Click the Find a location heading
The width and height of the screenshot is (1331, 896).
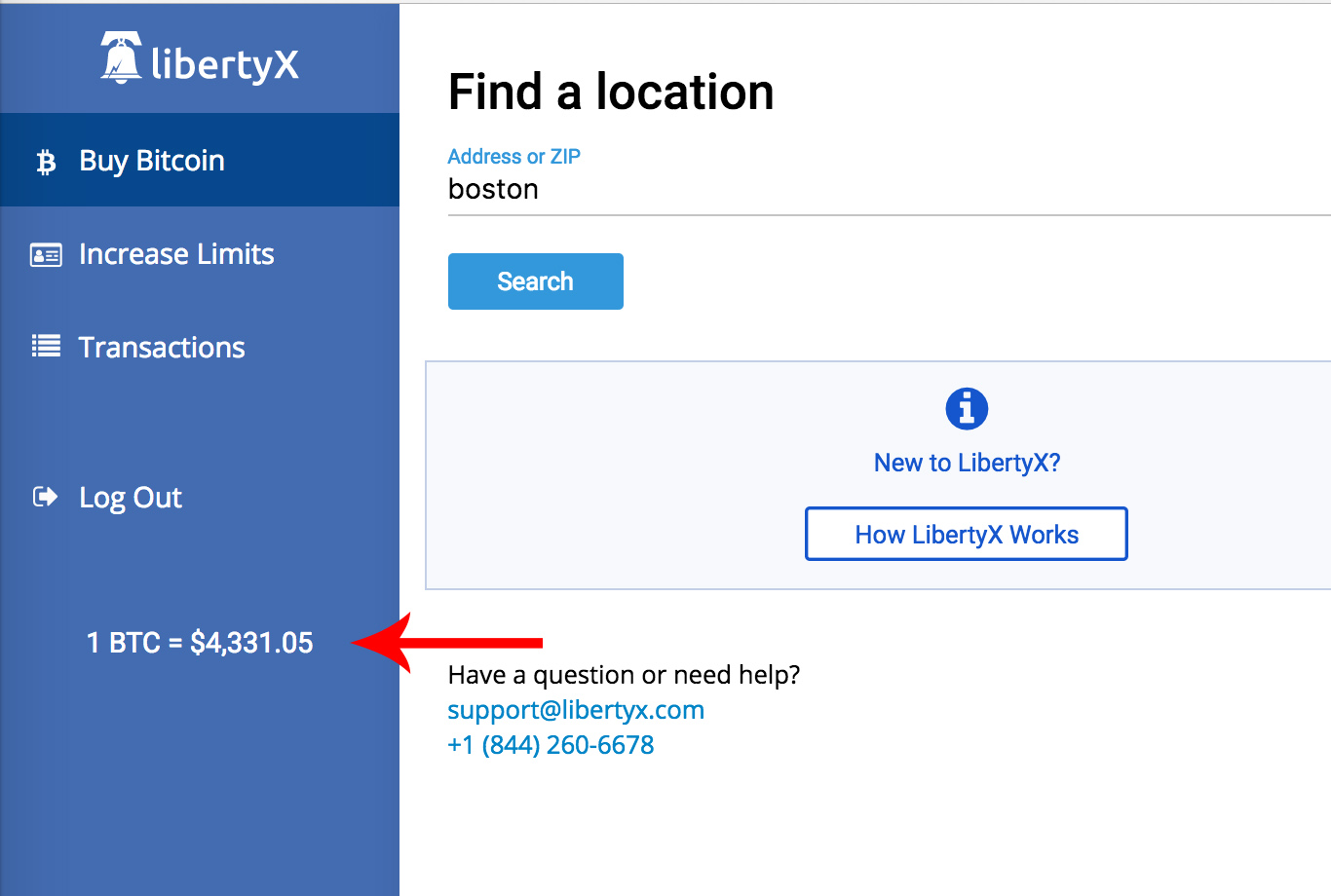coord(611,93)
